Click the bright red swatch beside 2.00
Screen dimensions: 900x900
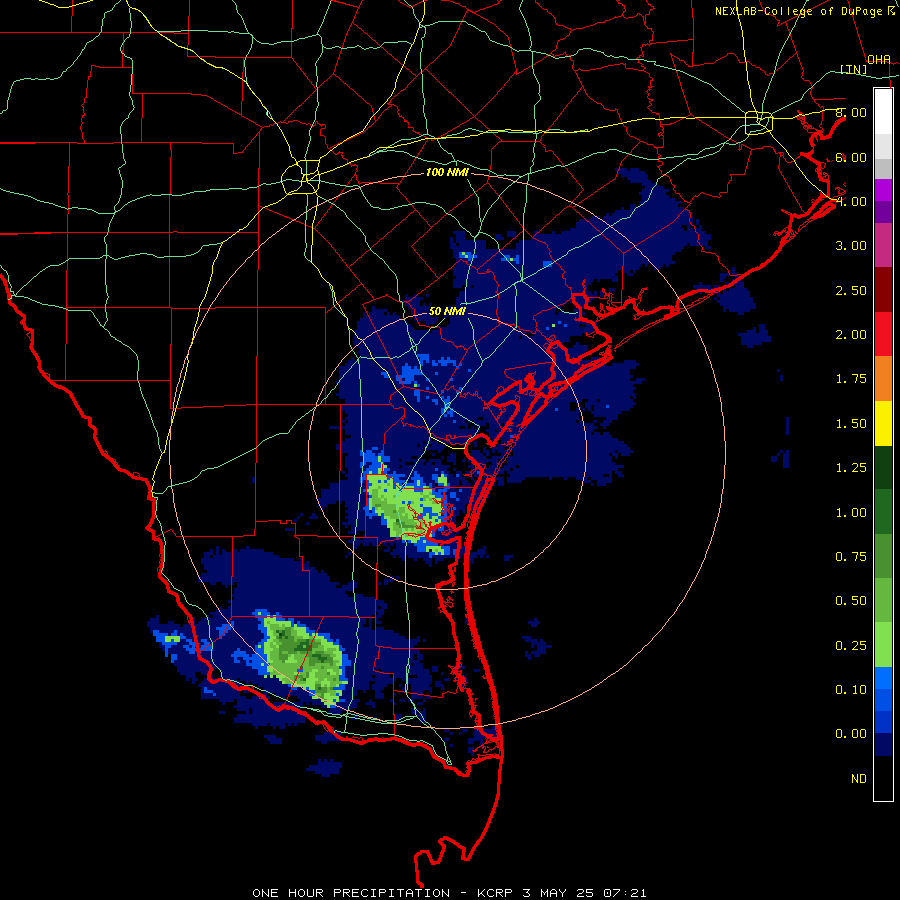click(x=883, y=334)
